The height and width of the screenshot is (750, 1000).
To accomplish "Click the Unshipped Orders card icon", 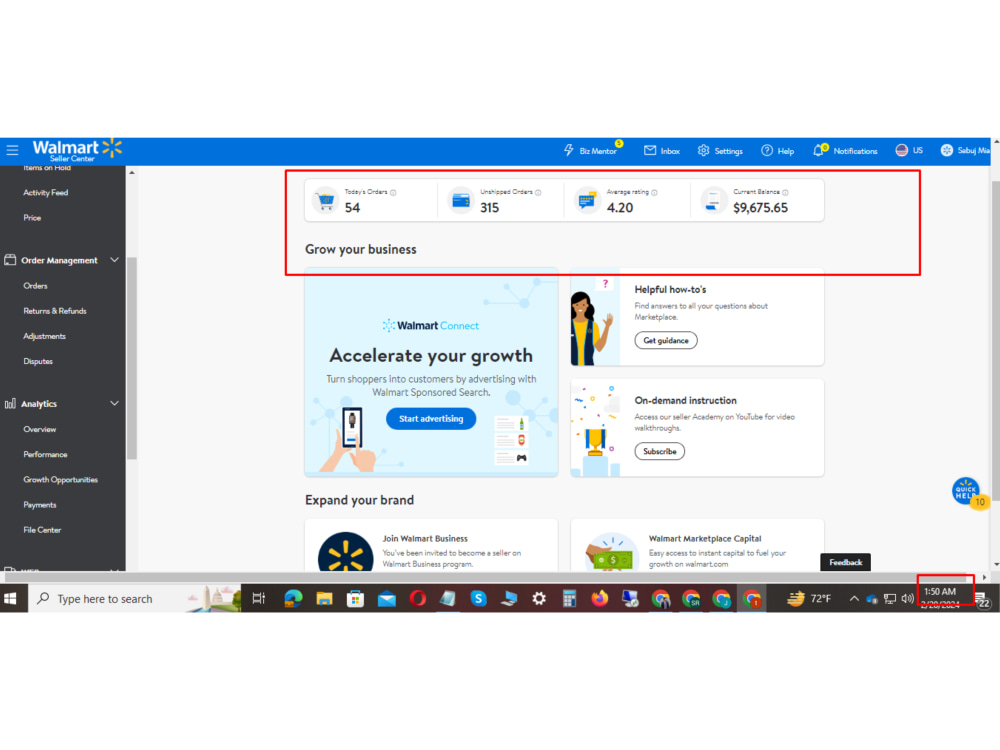I will tap(460, 201).
